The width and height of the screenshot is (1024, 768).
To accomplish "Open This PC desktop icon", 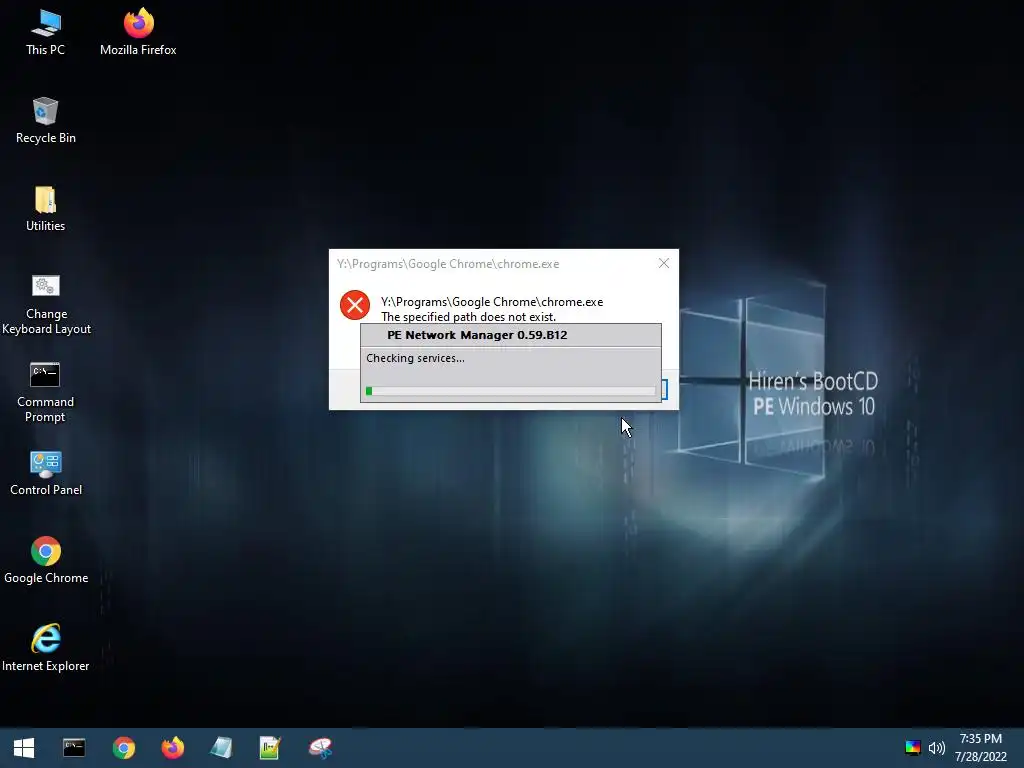I will (x=45, y=33).
